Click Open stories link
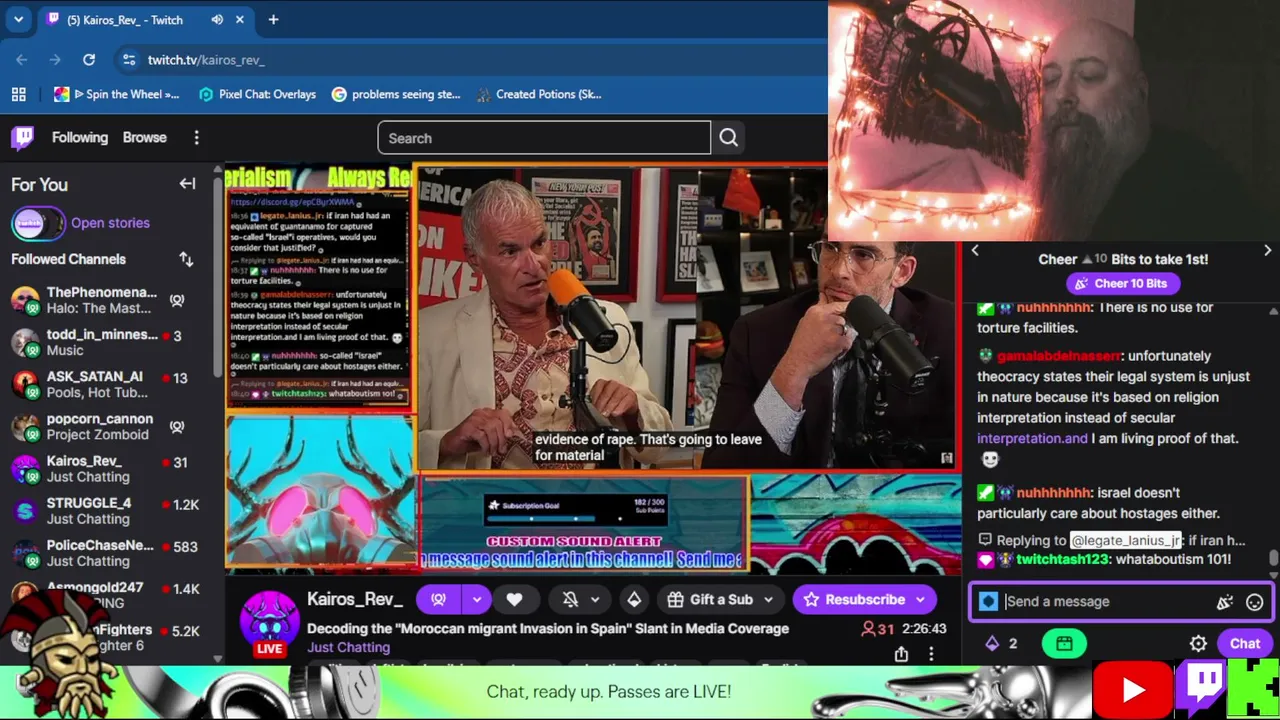Viewport: 1280px width, 720px height. (110, 223)
